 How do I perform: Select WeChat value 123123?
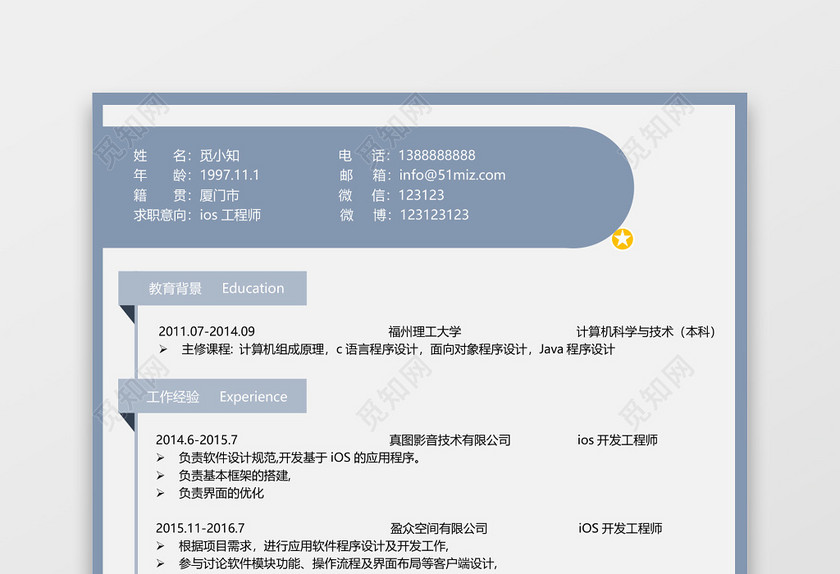click(x=422, y=195)
